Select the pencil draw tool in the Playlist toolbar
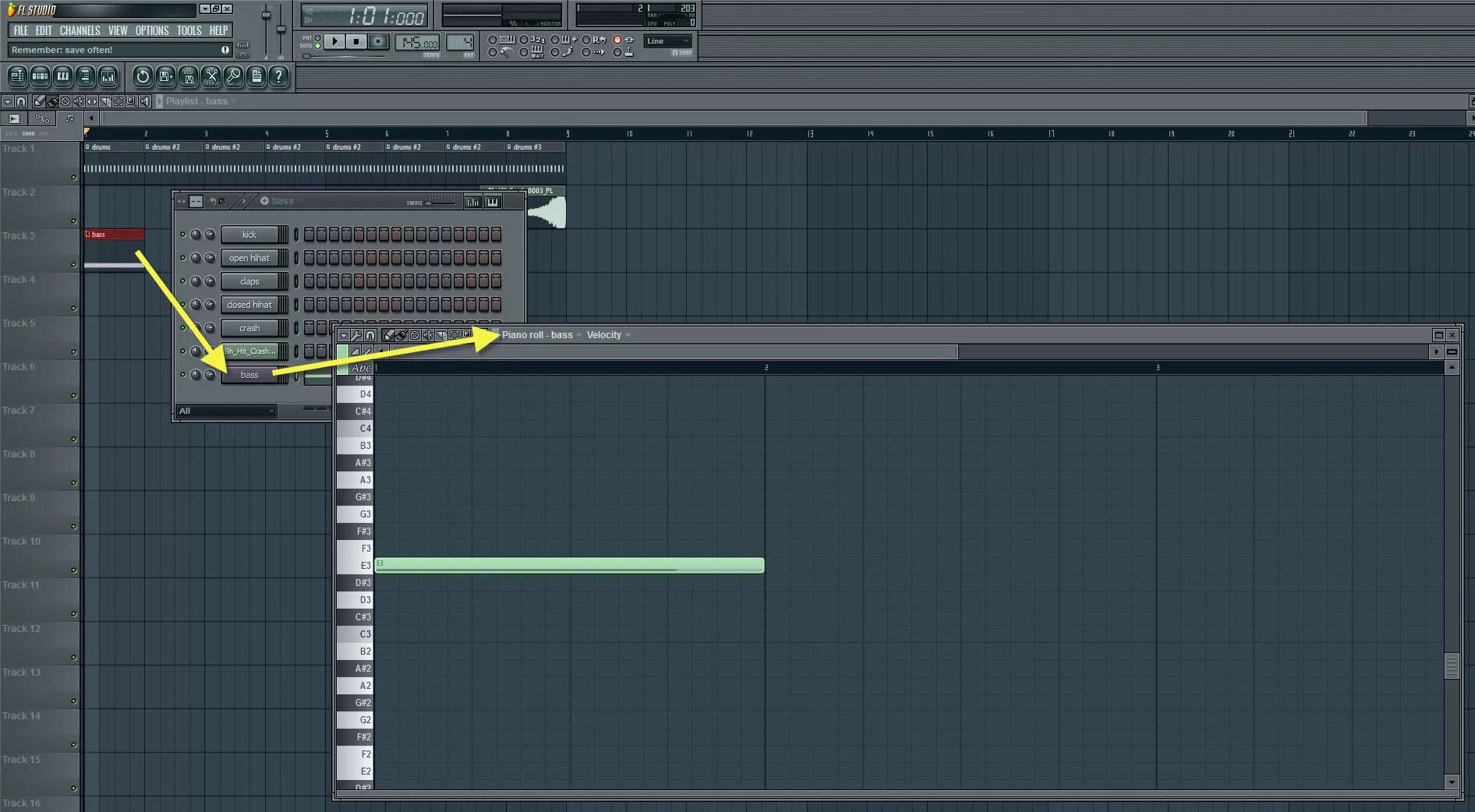Viewport: 1475px width, 812px height. pyautogui.click(x=39, y=101)
